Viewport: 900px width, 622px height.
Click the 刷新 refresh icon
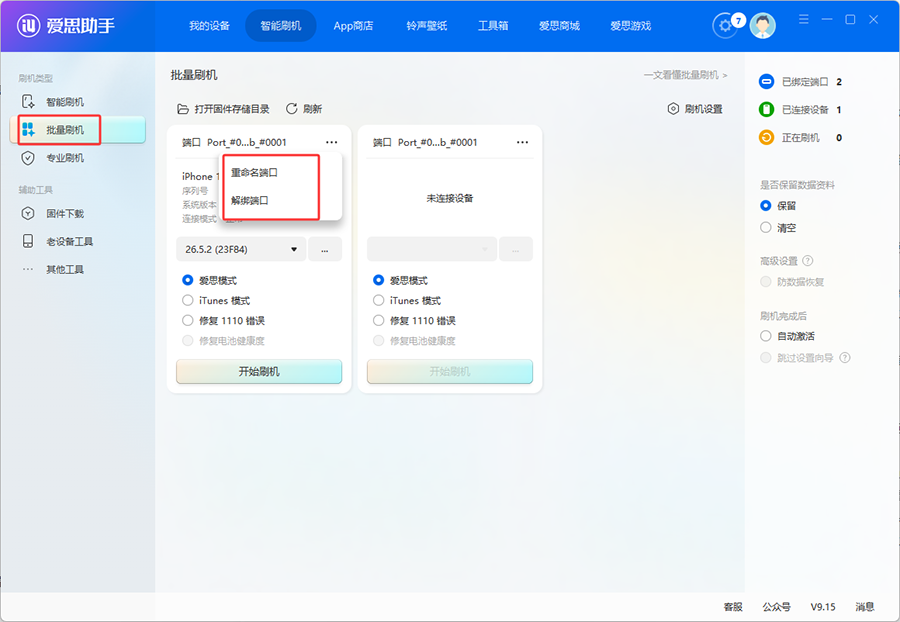[292, 109]
